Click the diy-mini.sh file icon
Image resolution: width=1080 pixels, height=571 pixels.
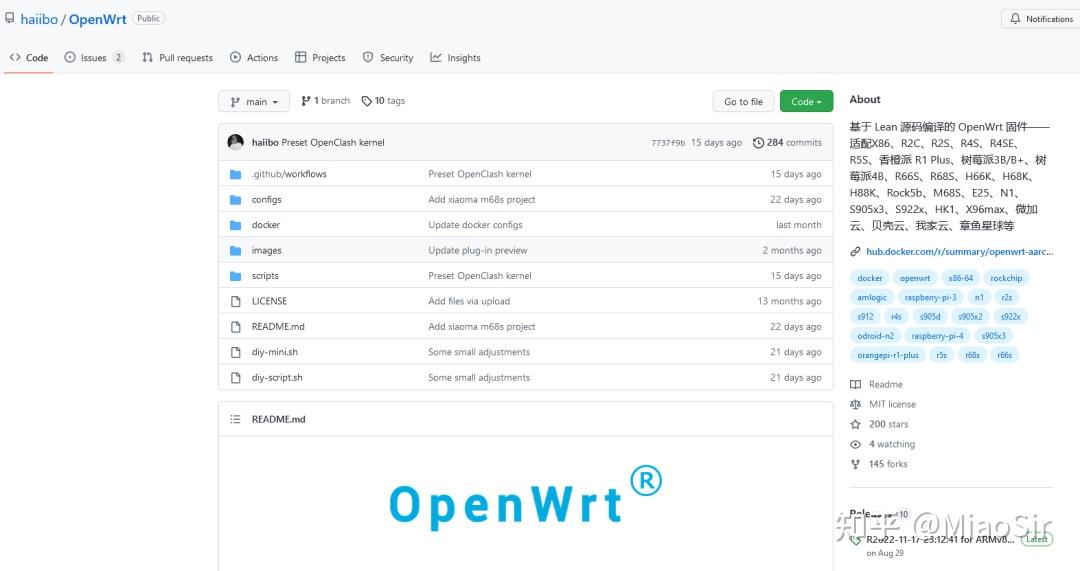pos(236,353)
